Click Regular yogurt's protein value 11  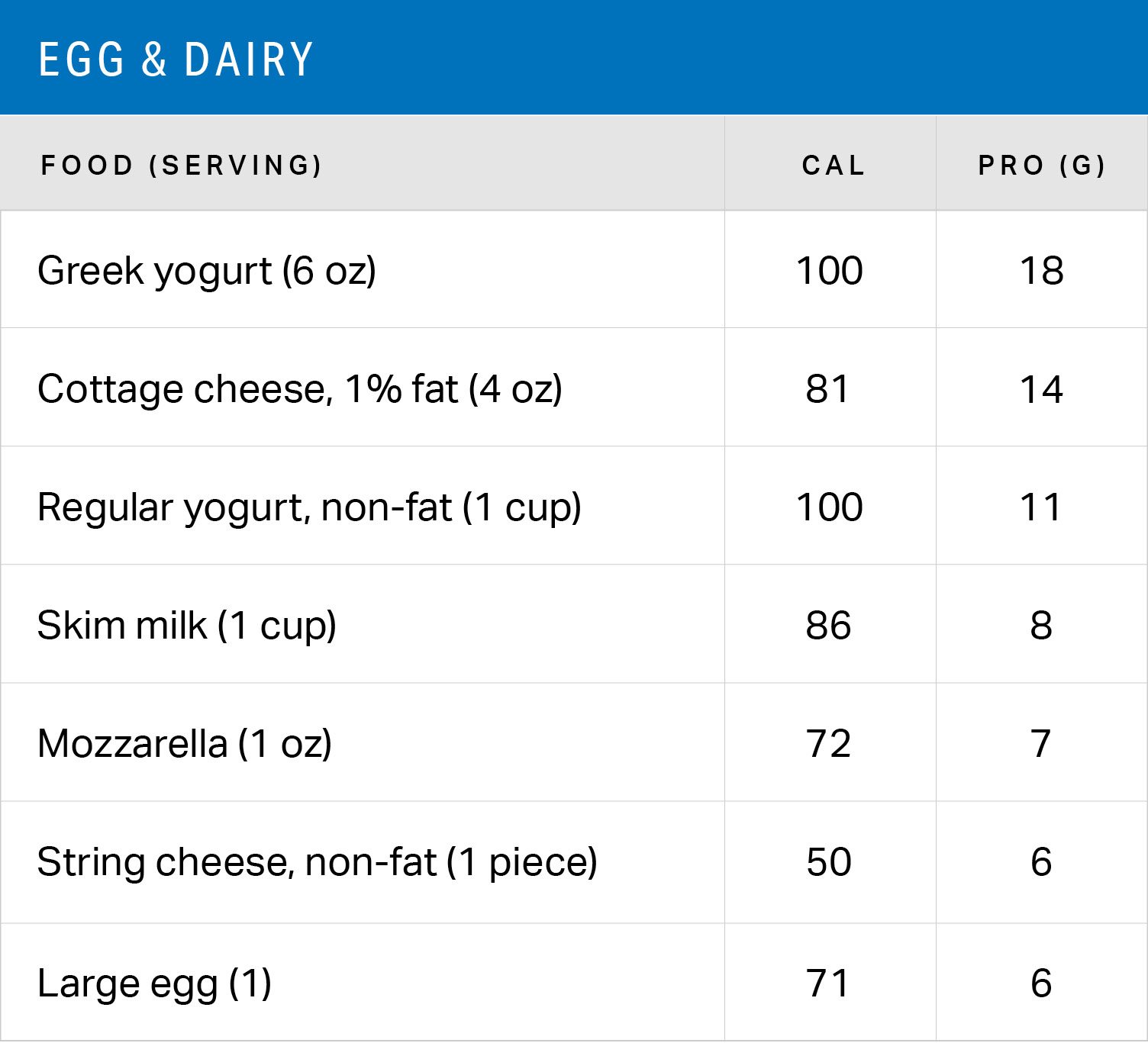click(1041, 507)
